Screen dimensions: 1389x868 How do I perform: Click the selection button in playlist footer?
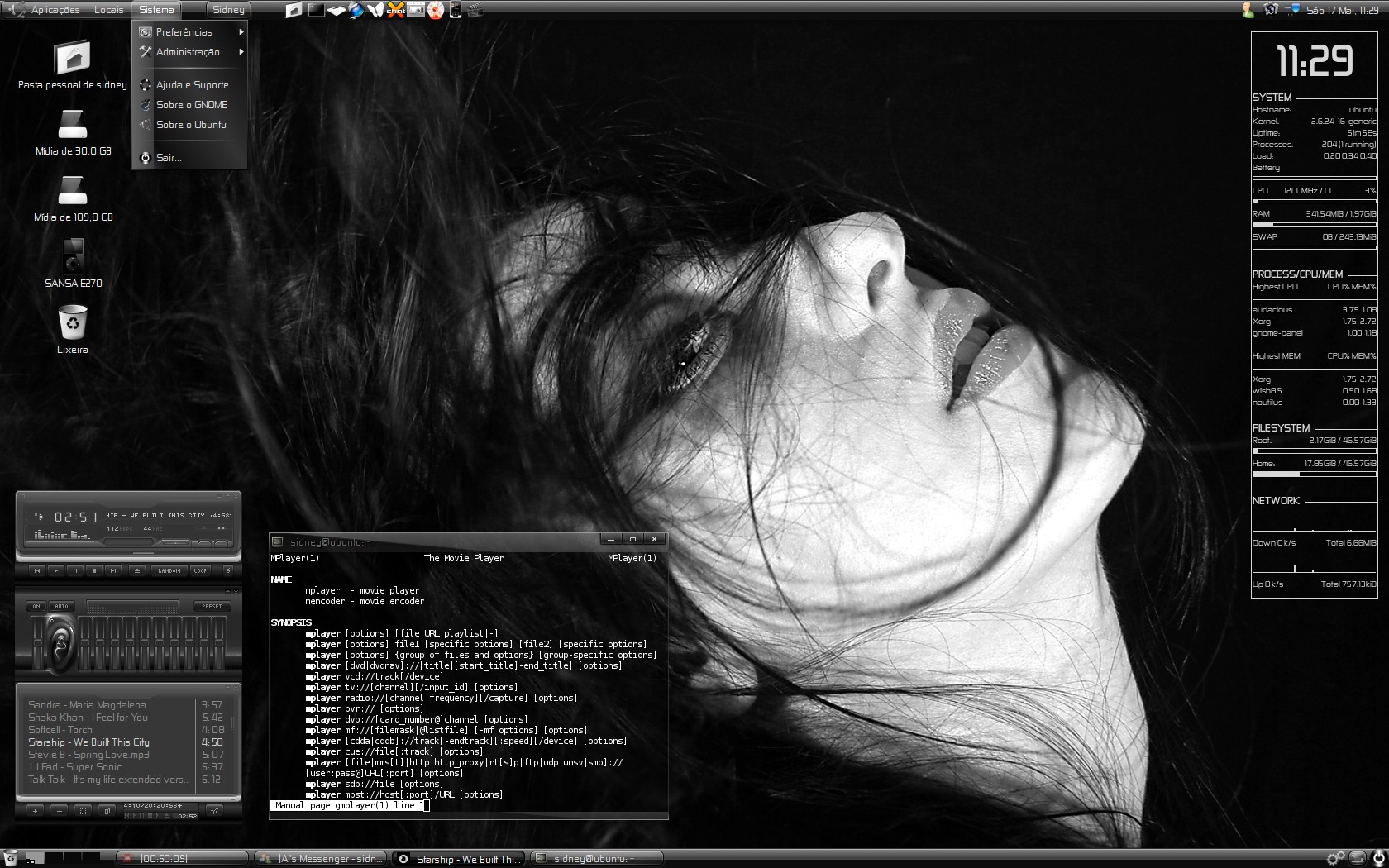pos(83,811)
